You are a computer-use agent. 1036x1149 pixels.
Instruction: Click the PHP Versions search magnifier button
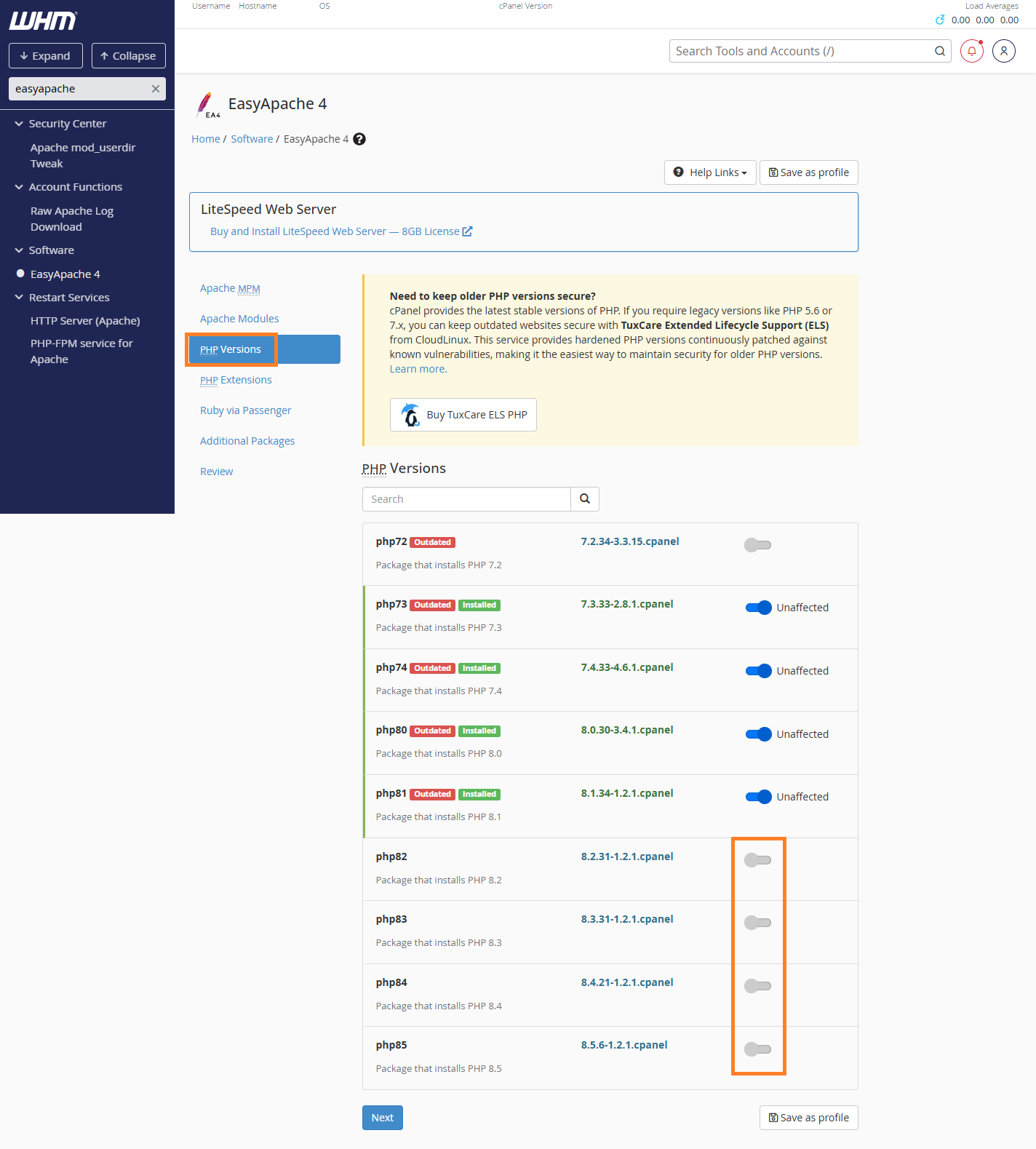click(x=585, y=499)
